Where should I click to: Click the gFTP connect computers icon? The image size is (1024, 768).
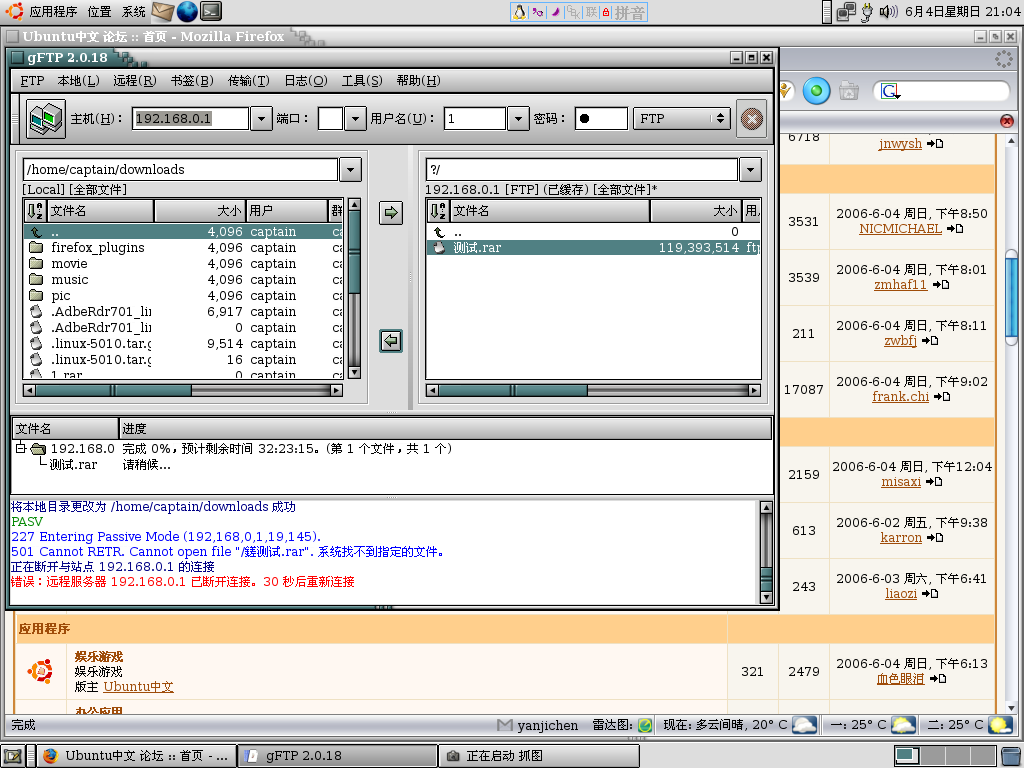(x=46, y=119)
